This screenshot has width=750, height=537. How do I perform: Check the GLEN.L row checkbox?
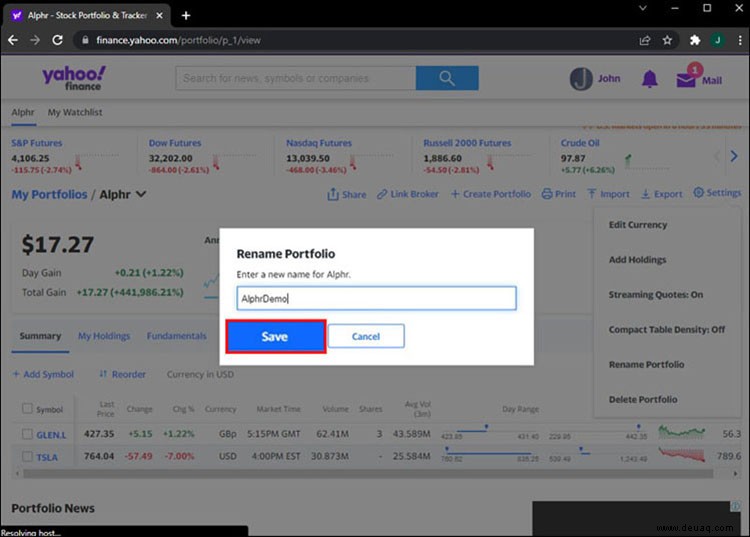[x=27, y=434]
